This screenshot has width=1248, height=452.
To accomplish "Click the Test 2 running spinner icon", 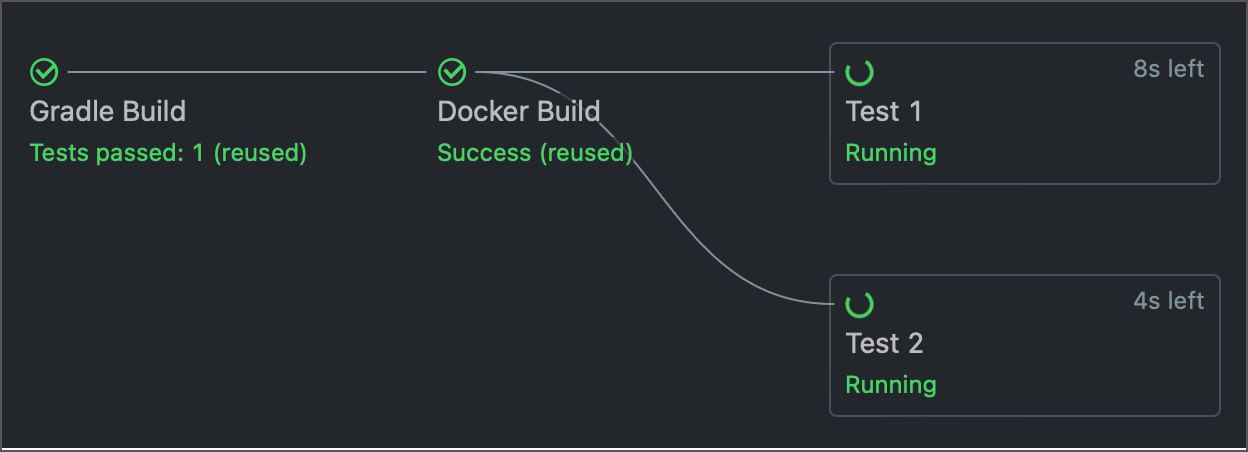I will click(x=860, y=304).
